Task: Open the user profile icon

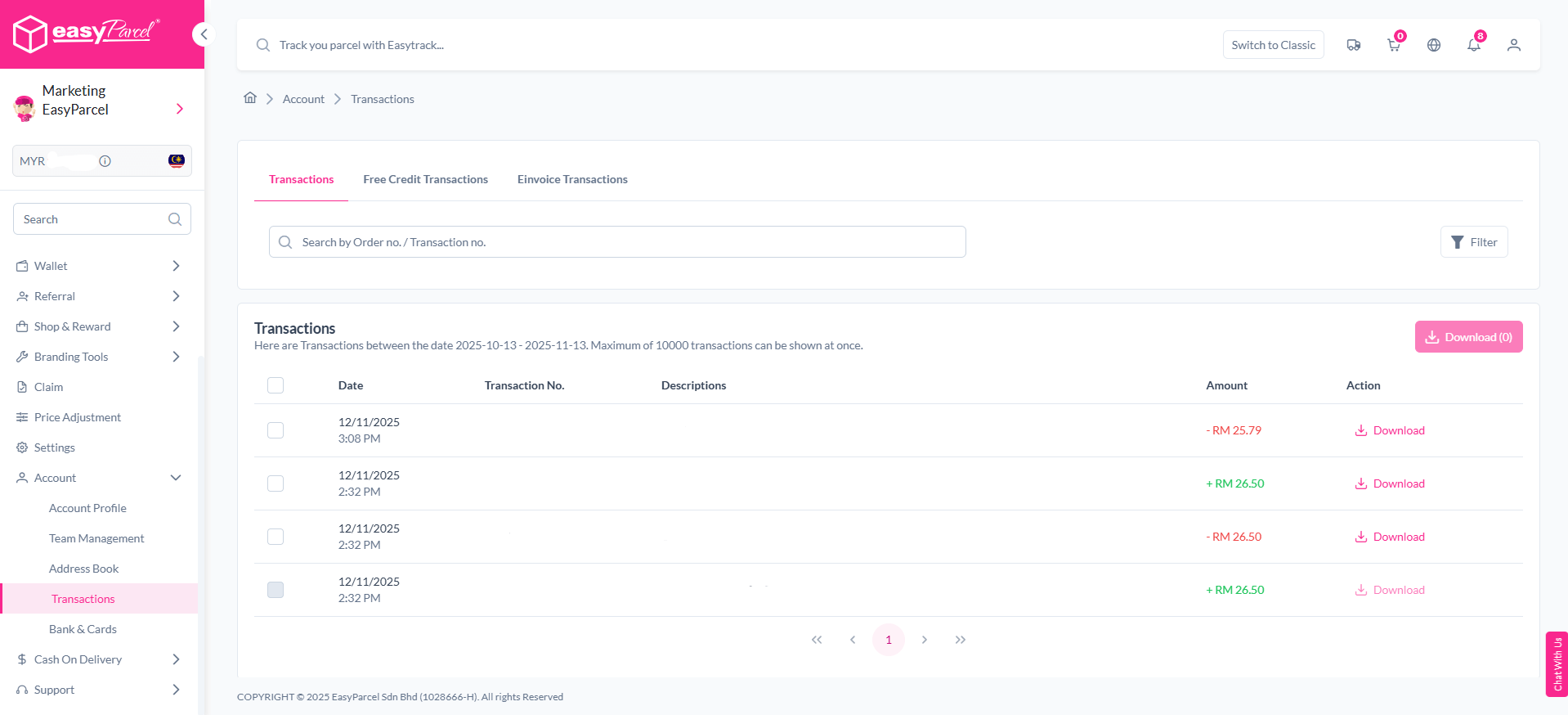Action: pos(1513,45)
